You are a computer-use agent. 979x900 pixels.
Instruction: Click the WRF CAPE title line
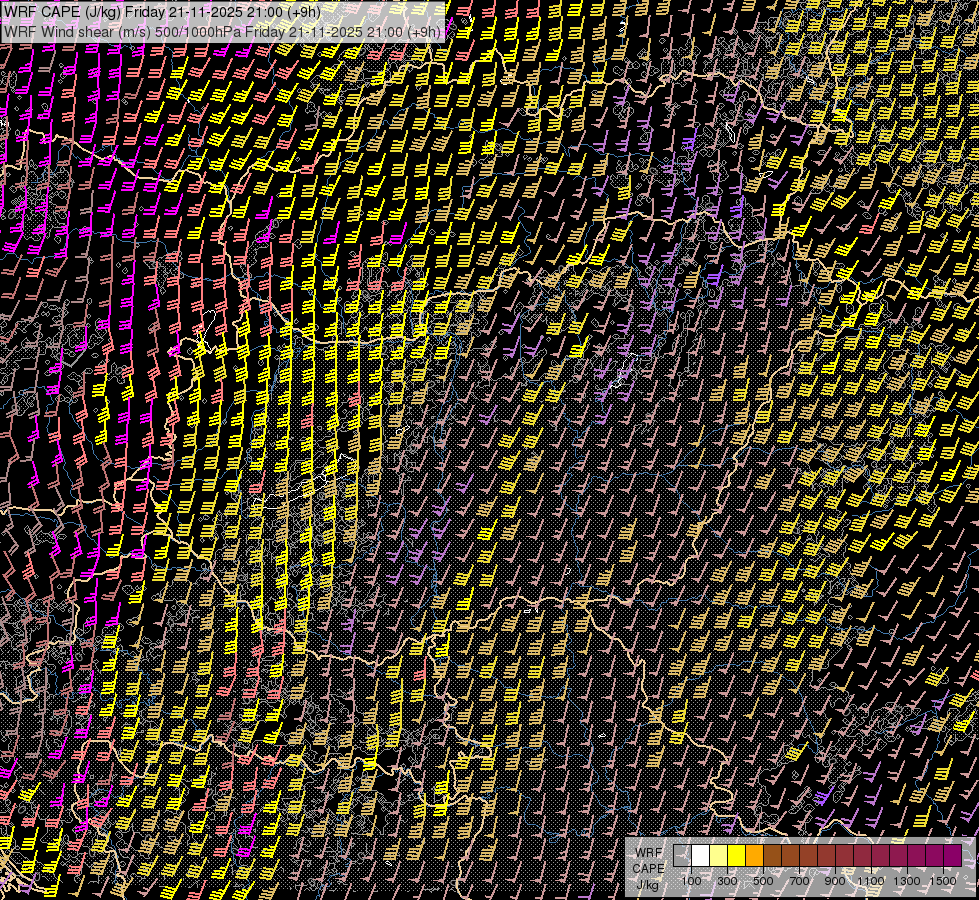[x=162, y=12]
